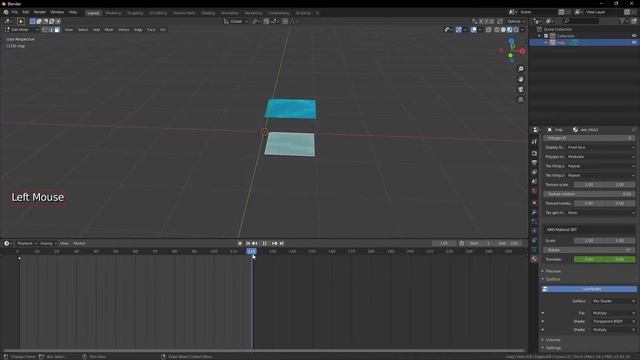640x360 pixels.
Task: Toggle visibility eye for Collection
Action: coord(634,36)
